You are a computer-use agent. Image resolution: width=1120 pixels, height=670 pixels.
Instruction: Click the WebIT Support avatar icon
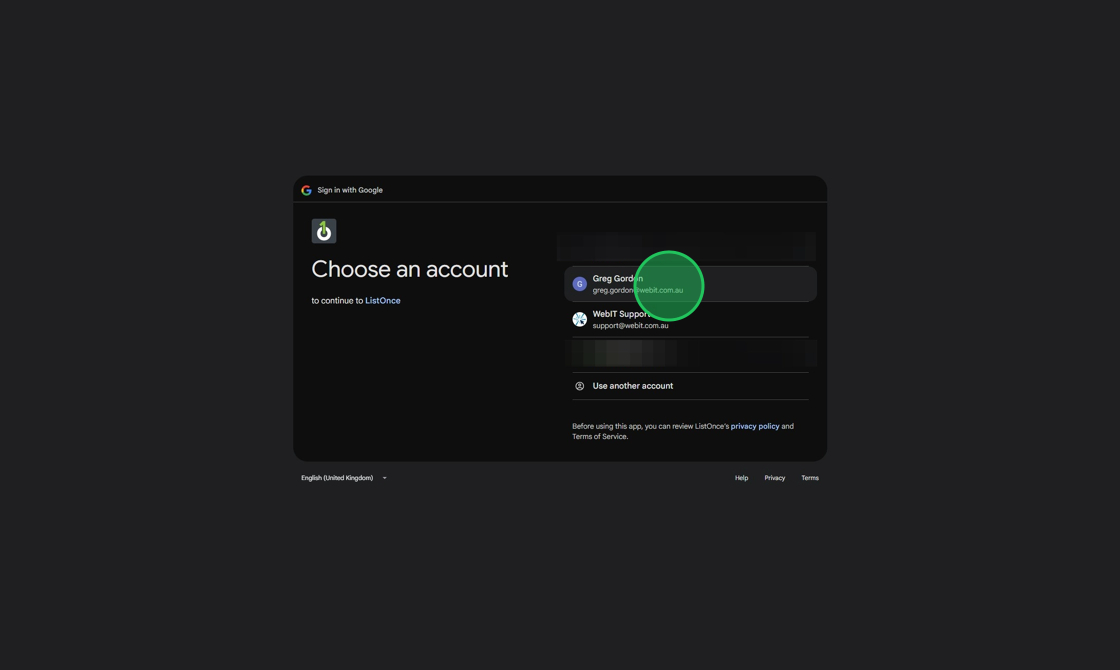(579, 319)
